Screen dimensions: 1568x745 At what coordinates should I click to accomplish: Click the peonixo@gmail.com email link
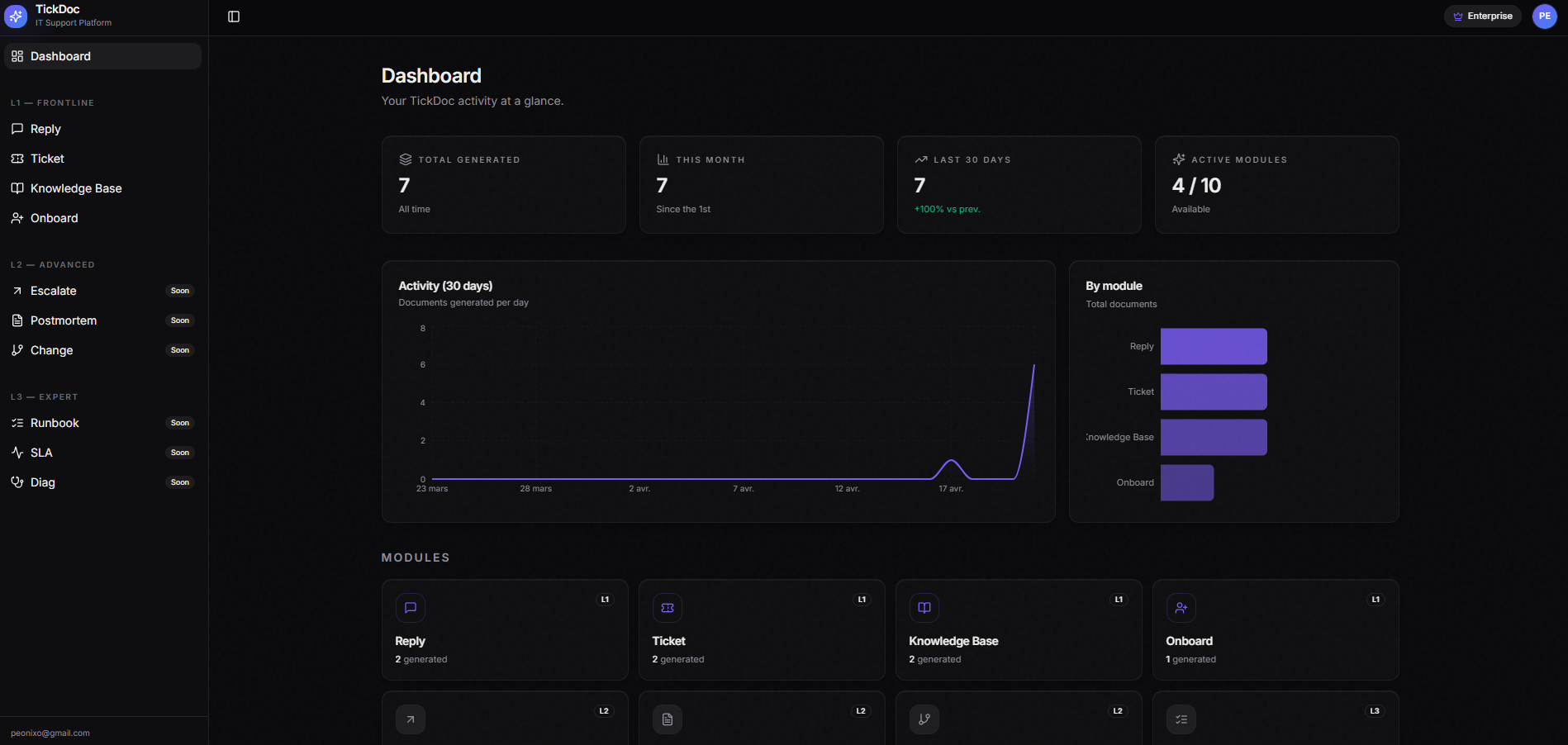coord(52,733)
